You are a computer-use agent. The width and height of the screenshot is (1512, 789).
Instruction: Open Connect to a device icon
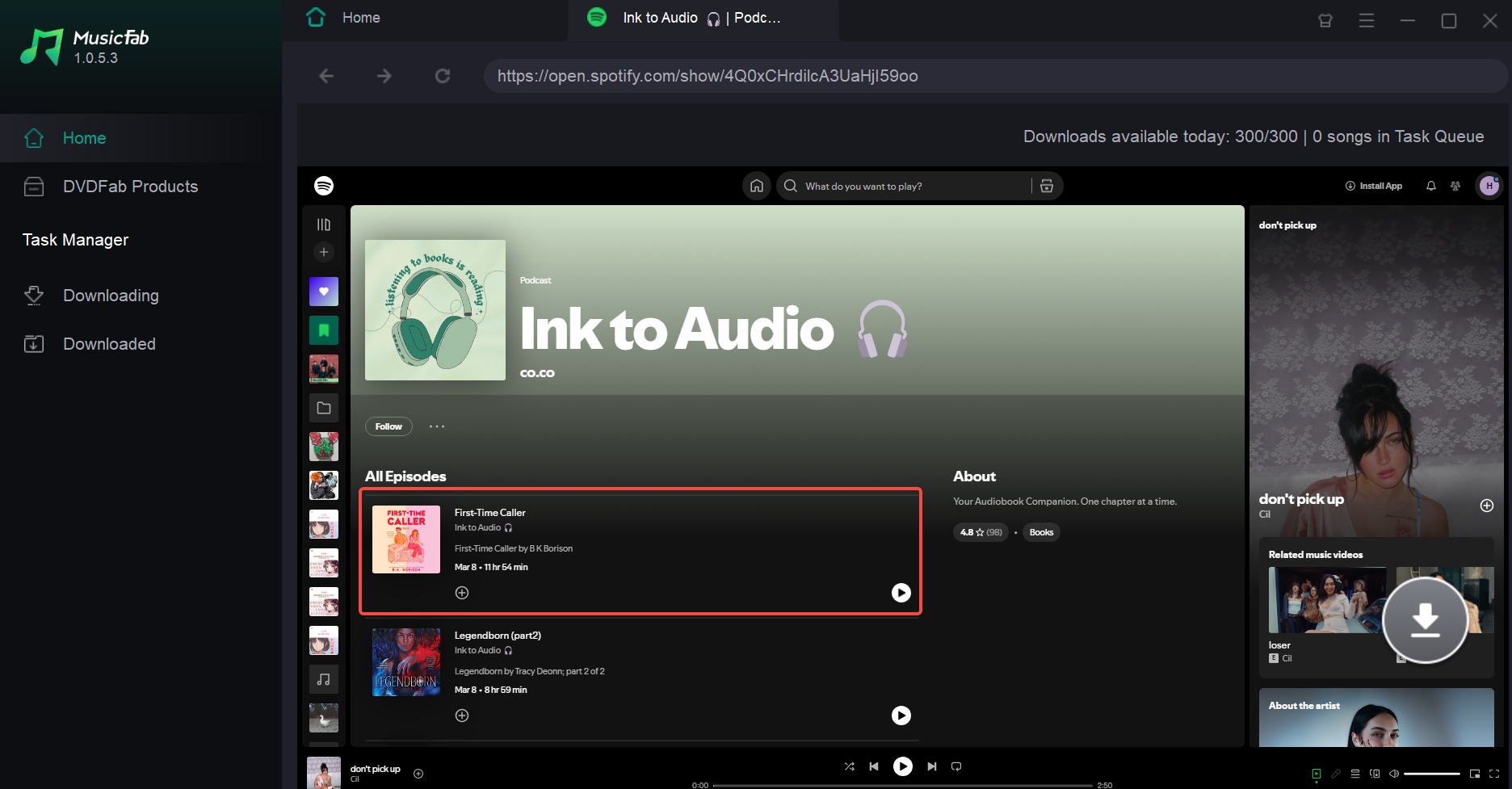pos(1375,774)
